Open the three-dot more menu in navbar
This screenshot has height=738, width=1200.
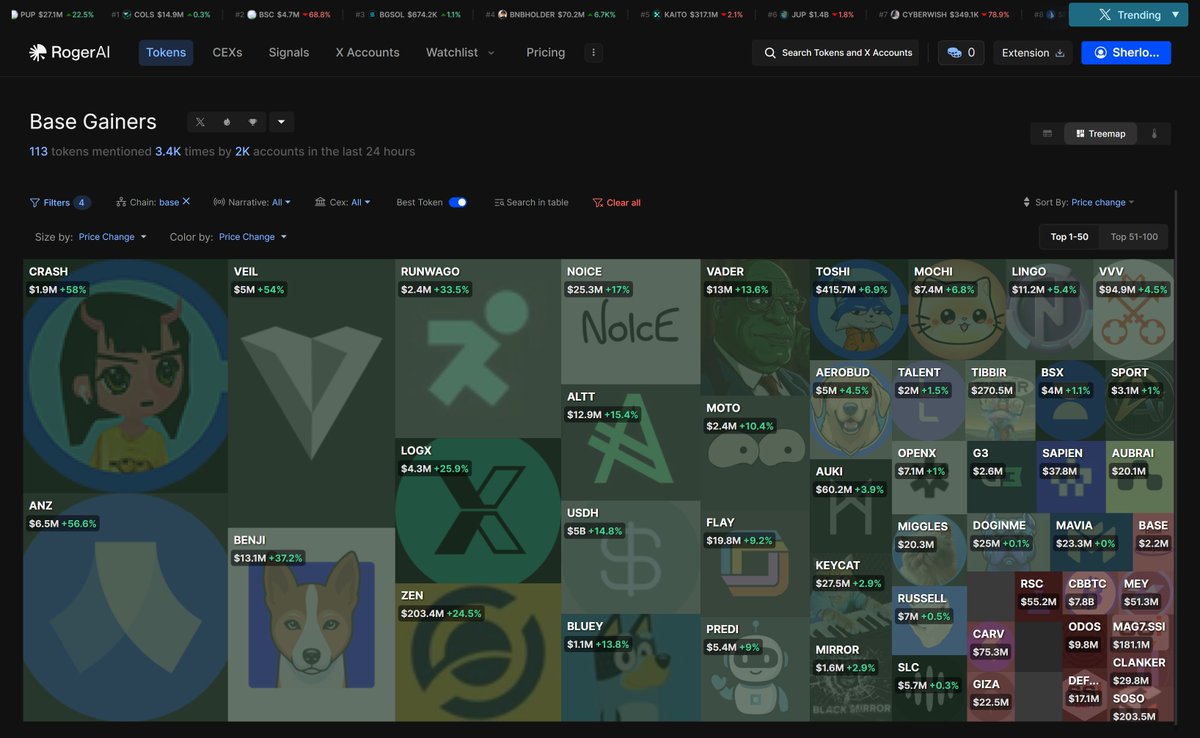point(593,52)
